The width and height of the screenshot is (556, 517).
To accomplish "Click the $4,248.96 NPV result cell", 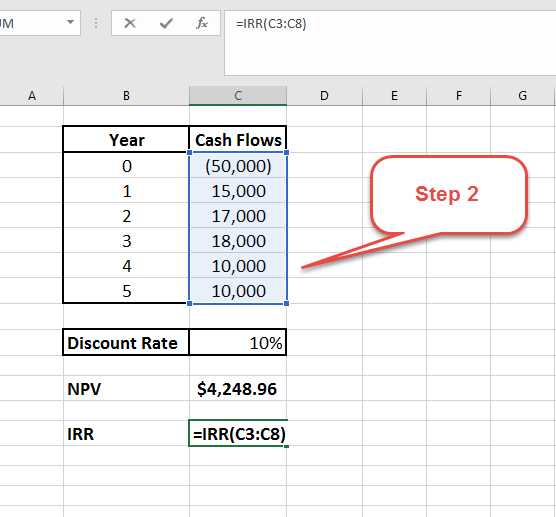I will pyautogui.click(x=238, y=389).
